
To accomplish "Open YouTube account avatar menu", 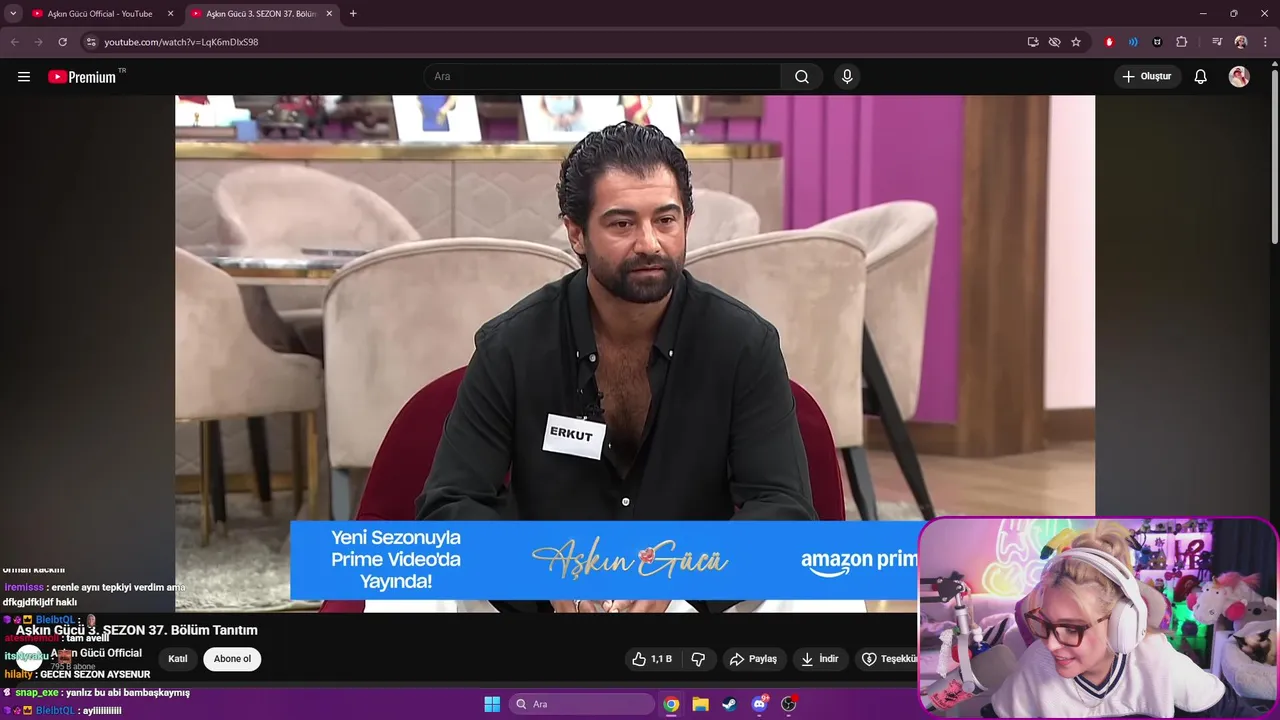I will [x=1239, y=77].
